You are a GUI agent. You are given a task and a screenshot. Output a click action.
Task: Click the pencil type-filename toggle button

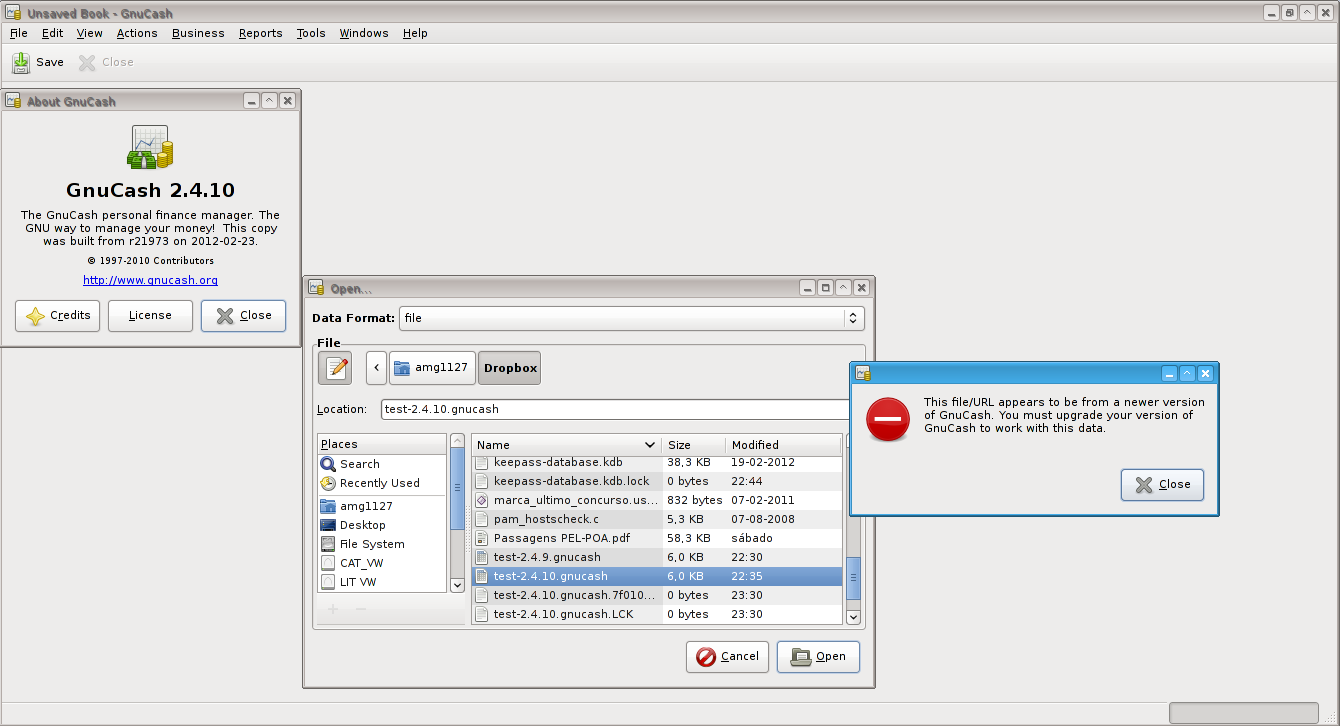click(x=335, y=368)
